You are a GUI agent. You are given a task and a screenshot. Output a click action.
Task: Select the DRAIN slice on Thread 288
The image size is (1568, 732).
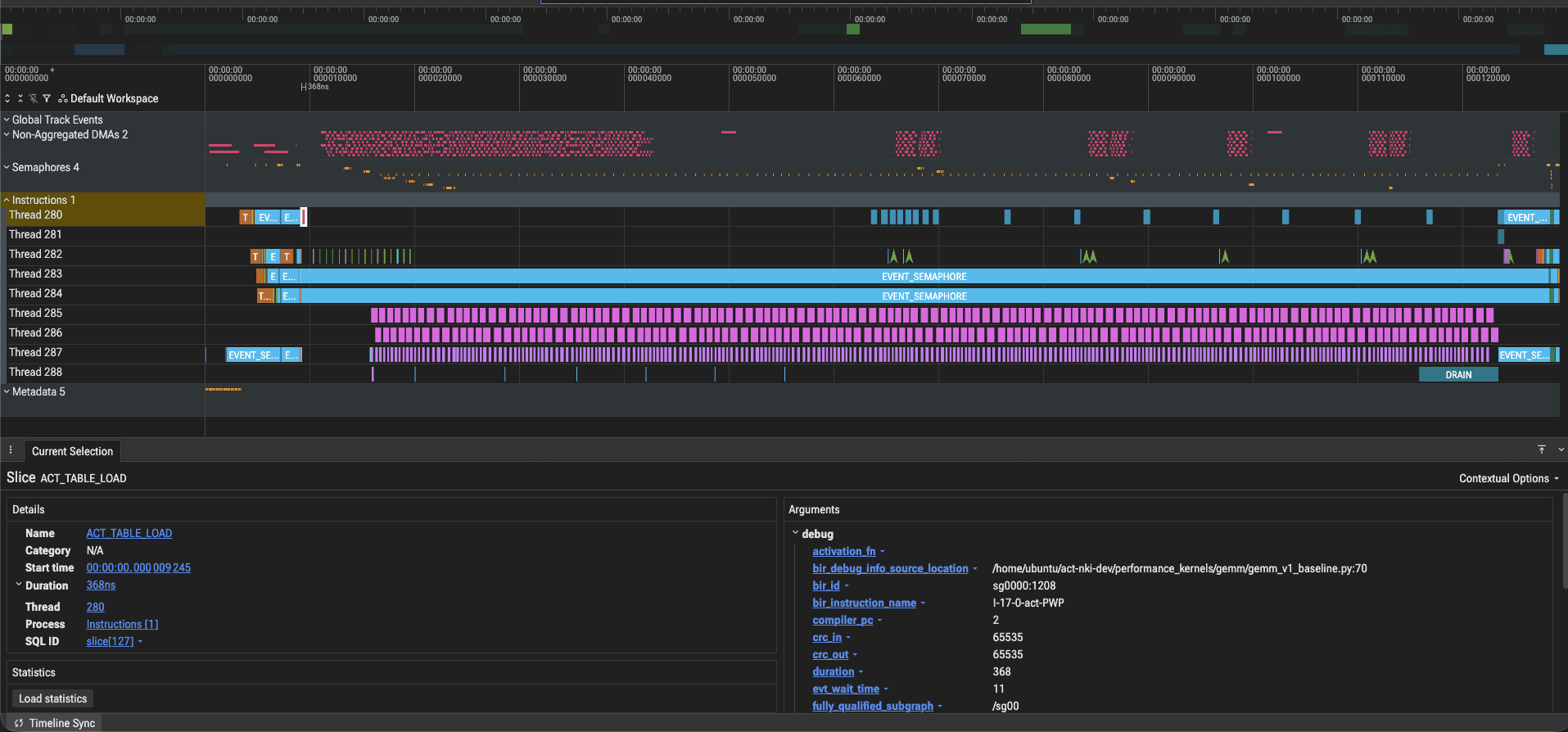click(1458, 374)
